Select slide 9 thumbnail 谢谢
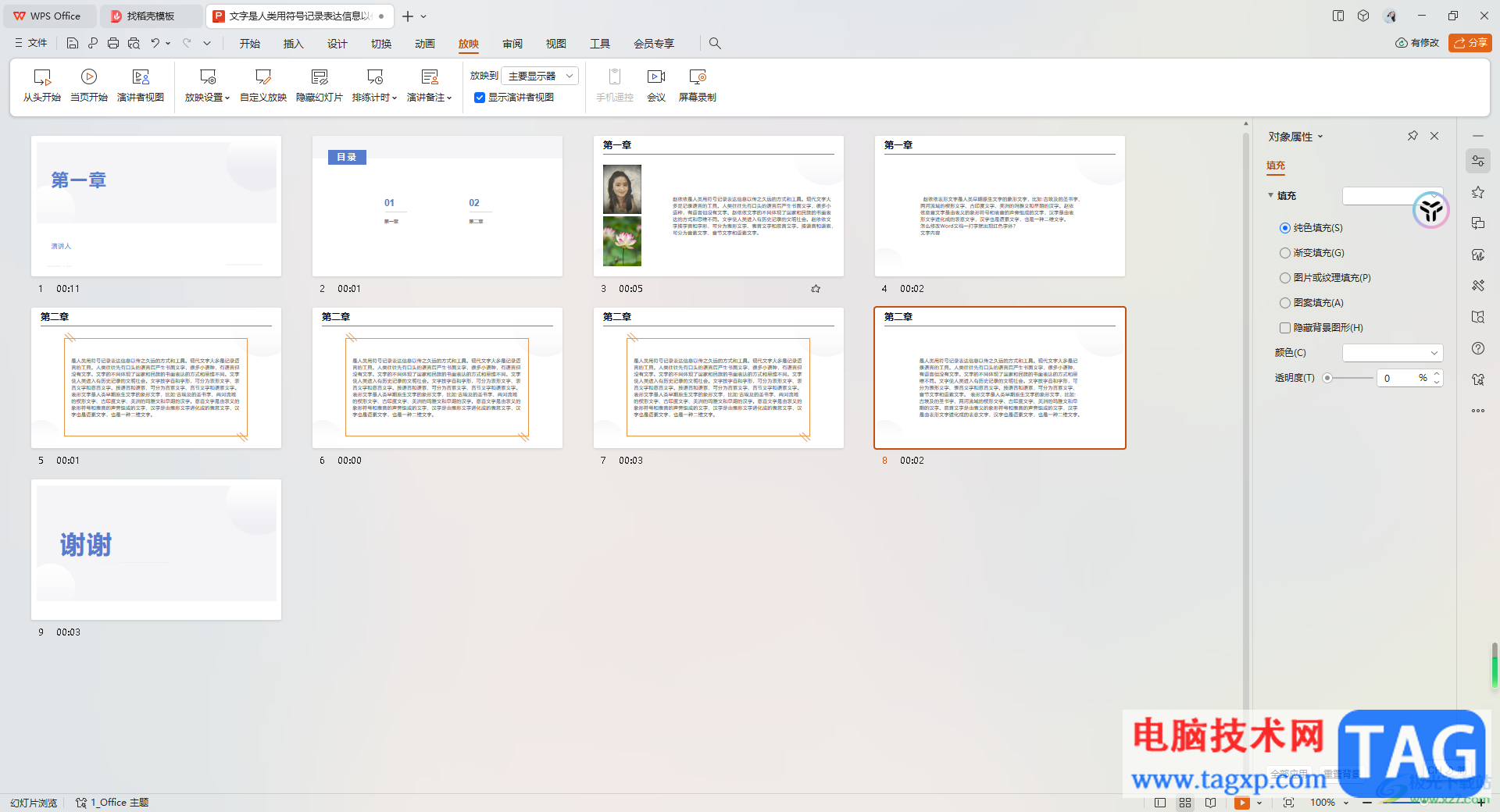The height and width of the screenshot is (812, 1500). click(156, 550)
